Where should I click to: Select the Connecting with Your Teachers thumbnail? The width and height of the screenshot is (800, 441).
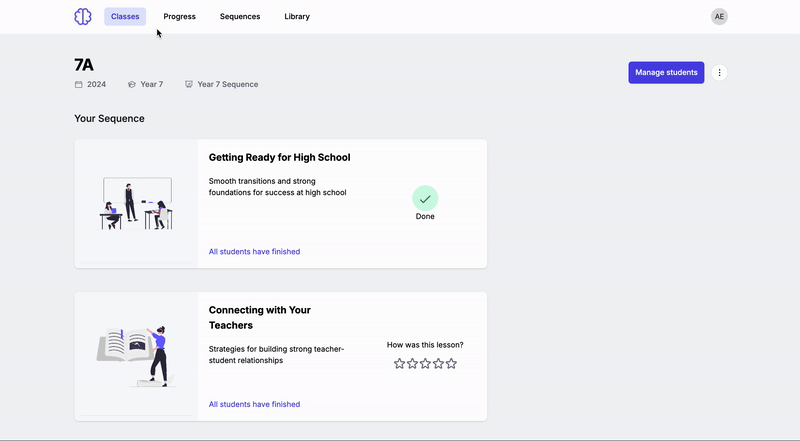pos(136,356)
